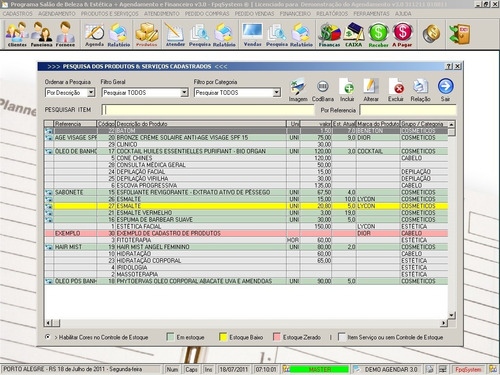Open the green Receber icon

point(378,34)
